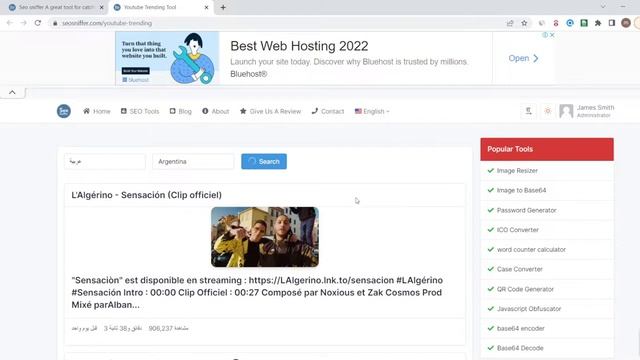Select the Arabic language input field

[105, 162]
